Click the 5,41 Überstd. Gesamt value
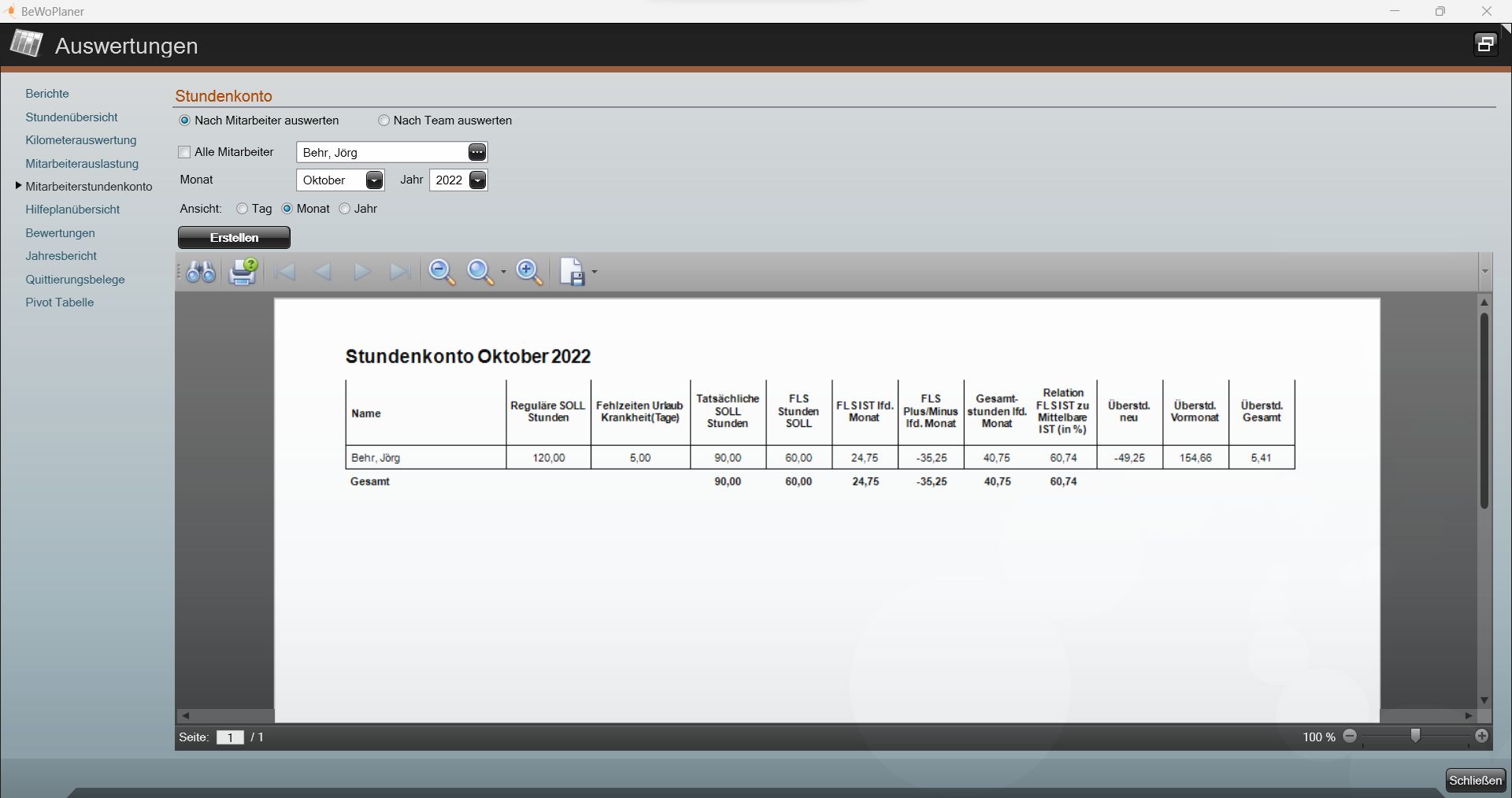The height and width of the screenshot is (798, 1512). [1261, 458]
